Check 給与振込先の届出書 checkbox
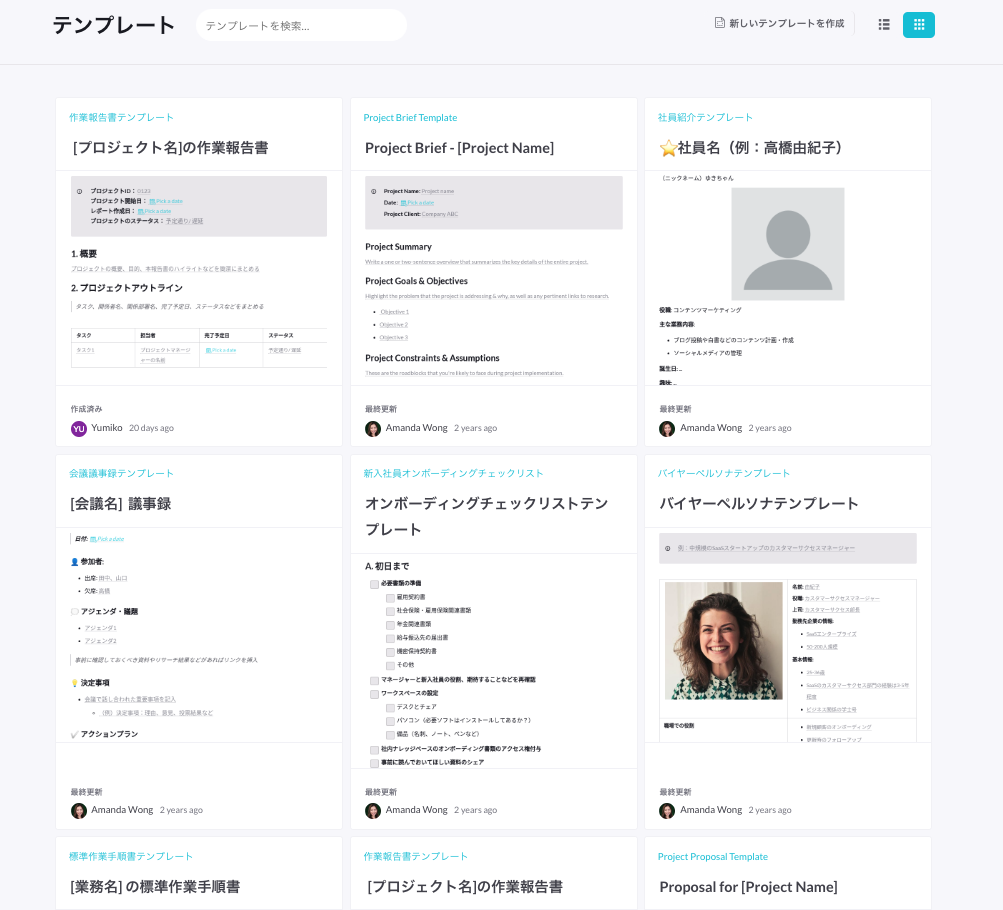The image size is (1003, 910). 390,638
